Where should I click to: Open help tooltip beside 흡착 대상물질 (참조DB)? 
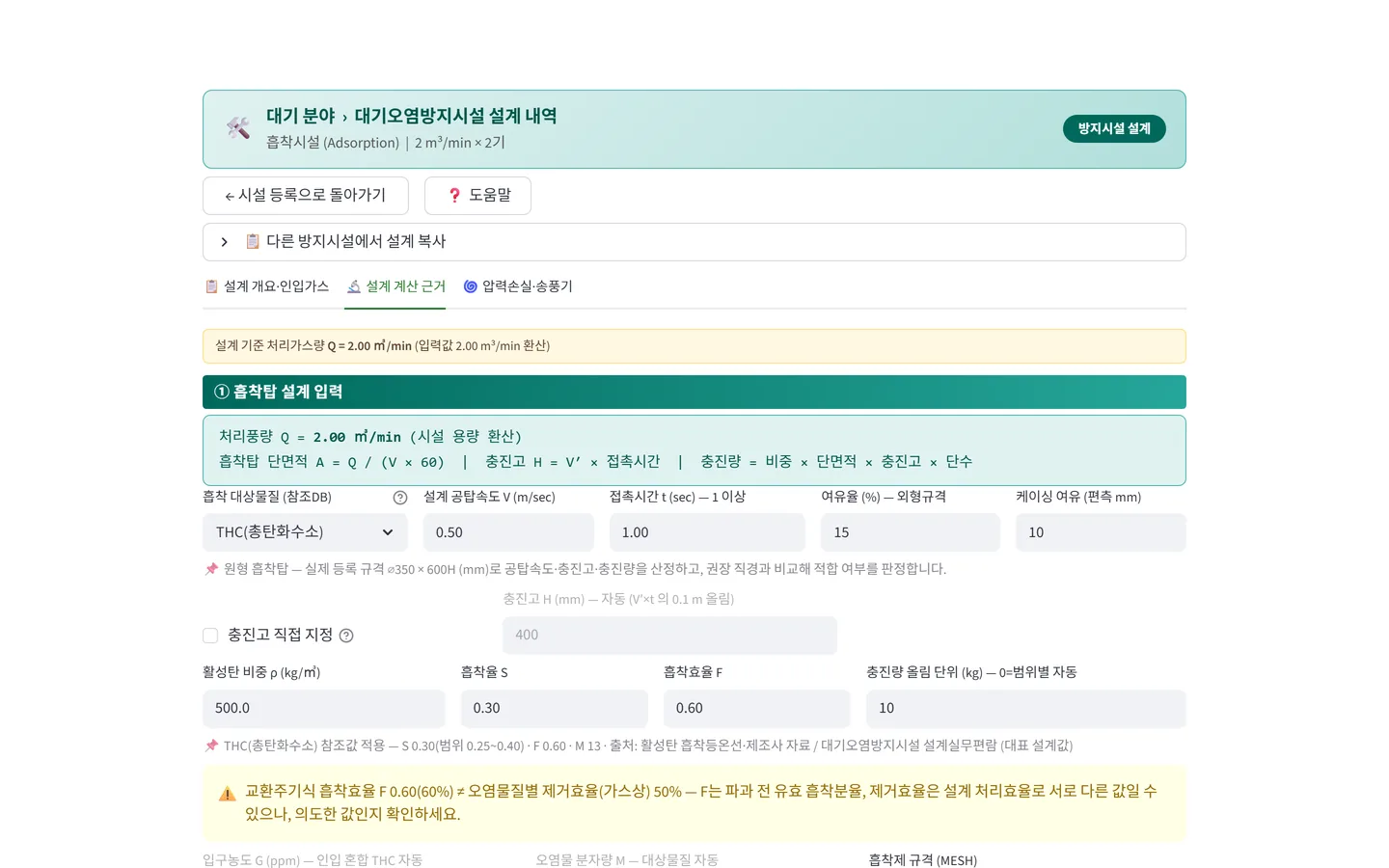tap(400, 498)
